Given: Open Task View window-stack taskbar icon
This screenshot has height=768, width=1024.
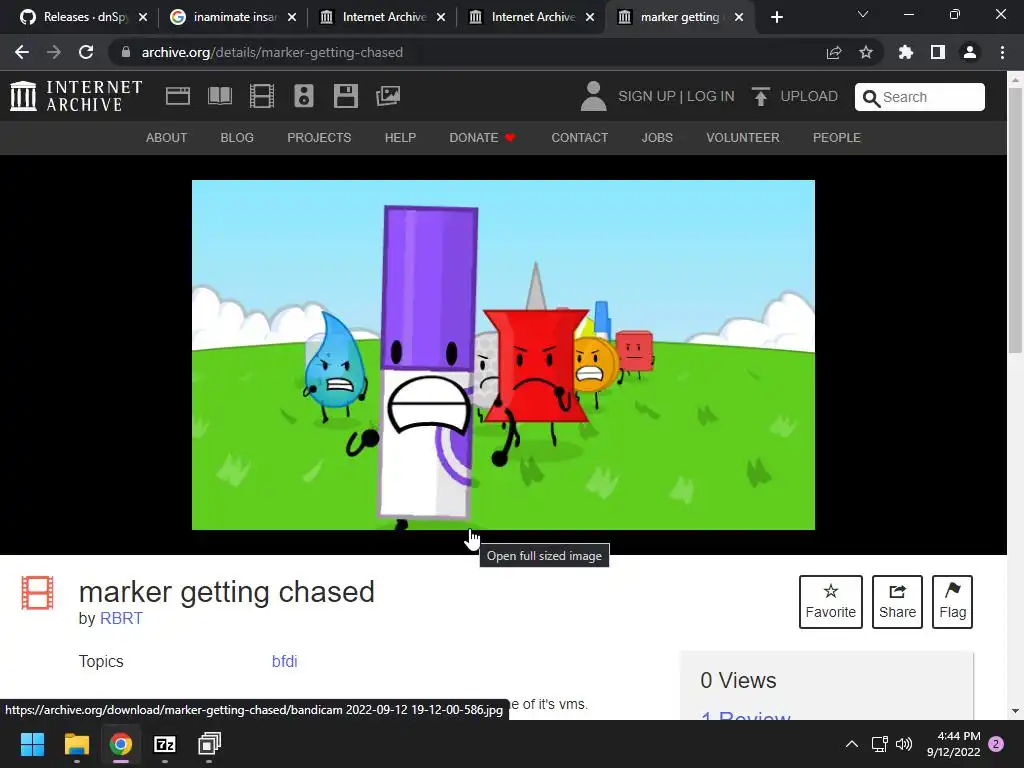Looking at the screenshot, I should click(210, 744).
